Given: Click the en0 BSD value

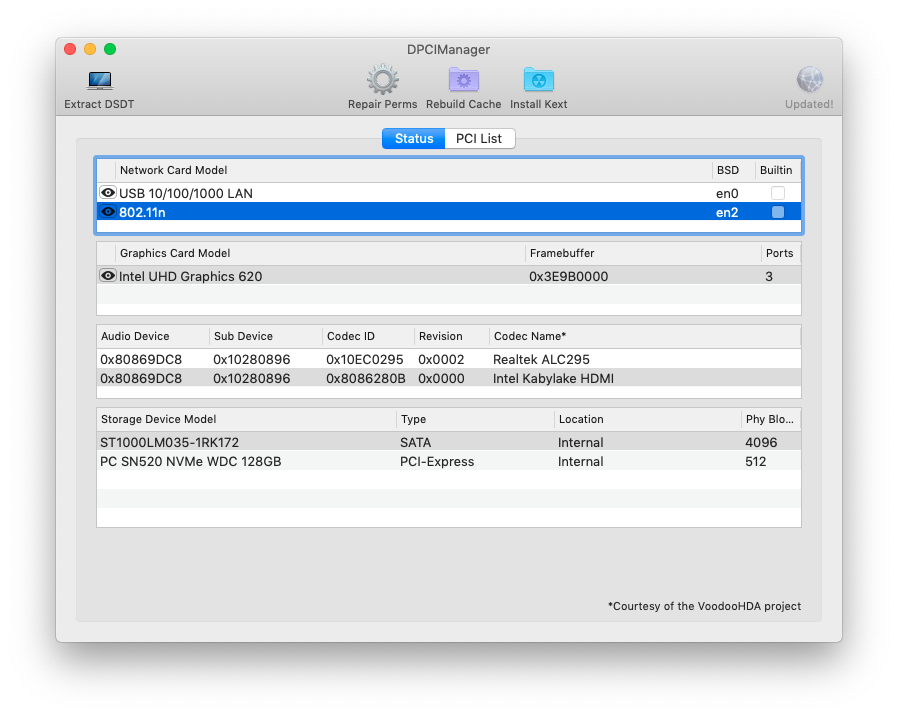Looking at the screenshot, I should 727,194.
